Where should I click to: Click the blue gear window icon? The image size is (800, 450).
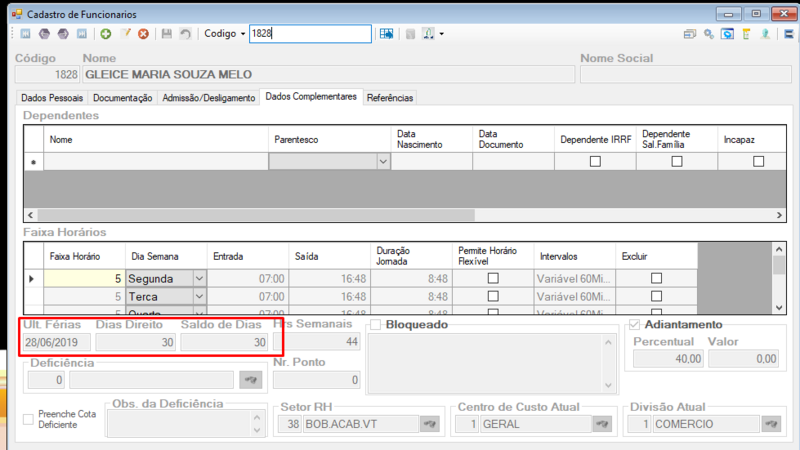[x=728, y=34]
